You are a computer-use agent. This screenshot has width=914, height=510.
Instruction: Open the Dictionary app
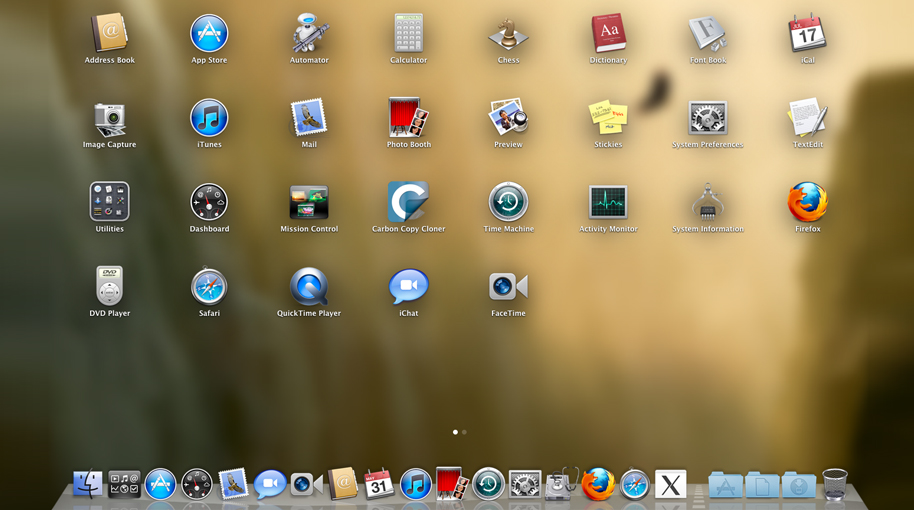click(x=609, y=33)
